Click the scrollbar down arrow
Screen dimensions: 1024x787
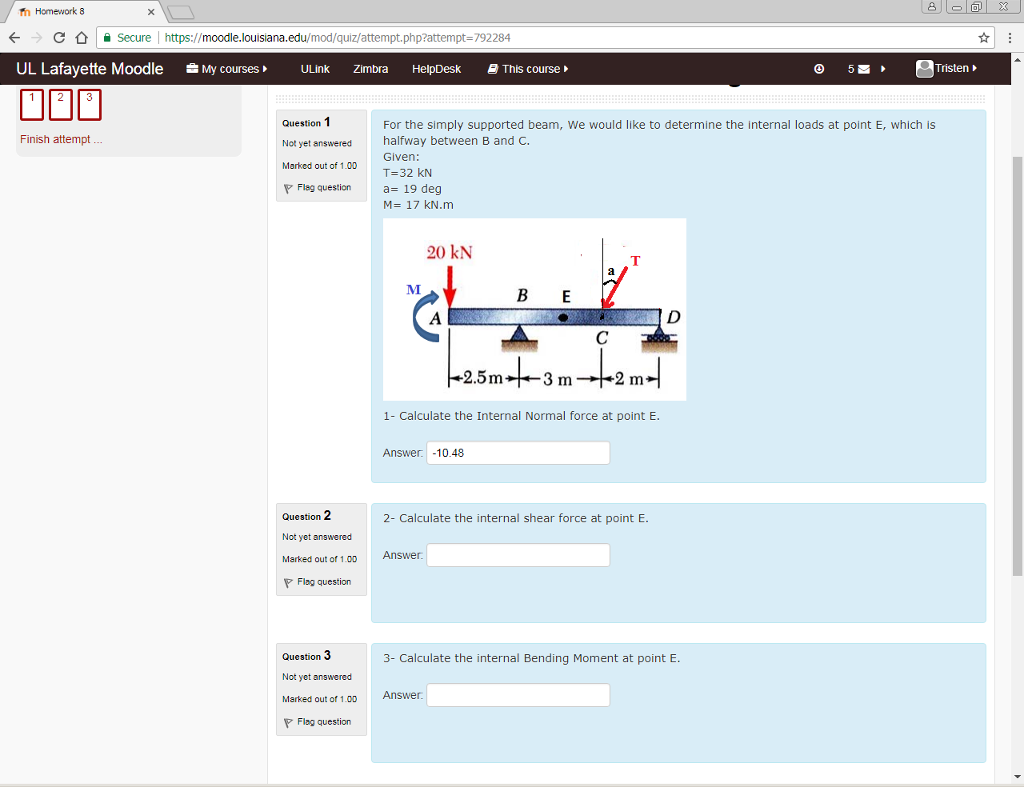(x=1017, y=777)
